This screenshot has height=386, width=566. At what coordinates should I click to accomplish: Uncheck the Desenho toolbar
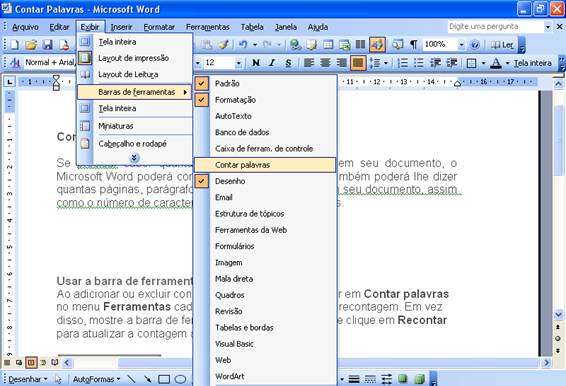tap(265, 181)
